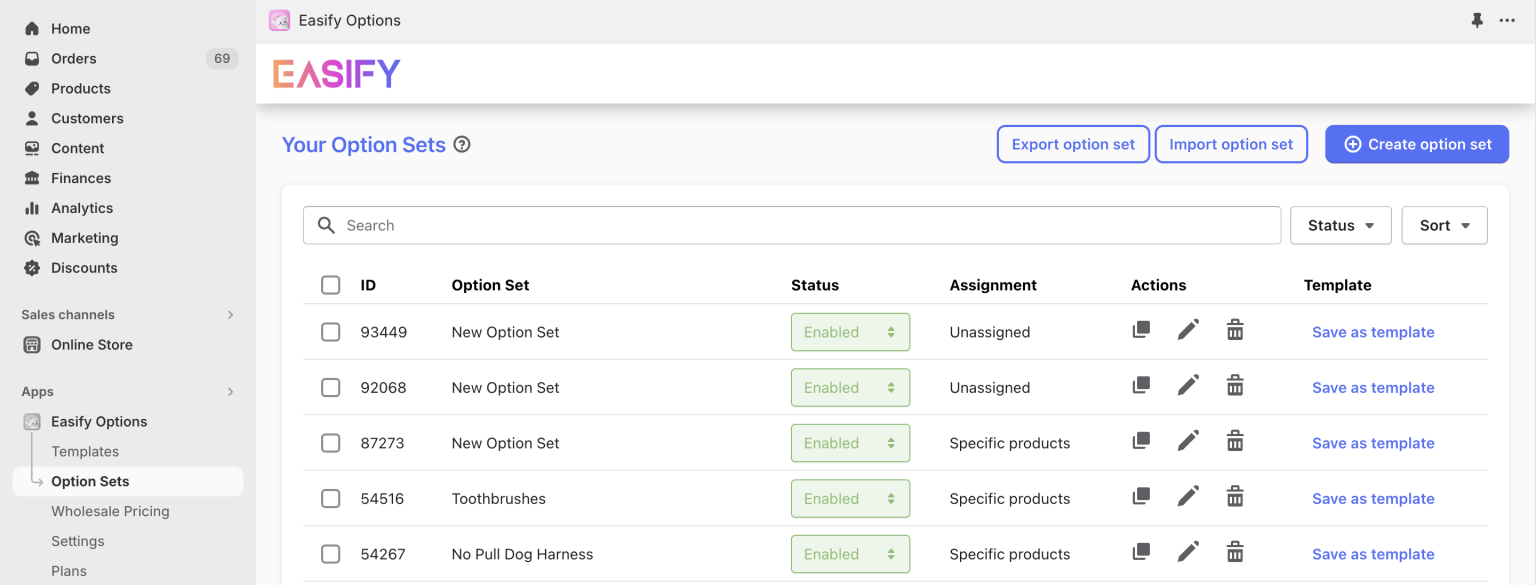The image size is (1536, 585).
Task: Click Create option set button
Action: [x=1417, y=144]
